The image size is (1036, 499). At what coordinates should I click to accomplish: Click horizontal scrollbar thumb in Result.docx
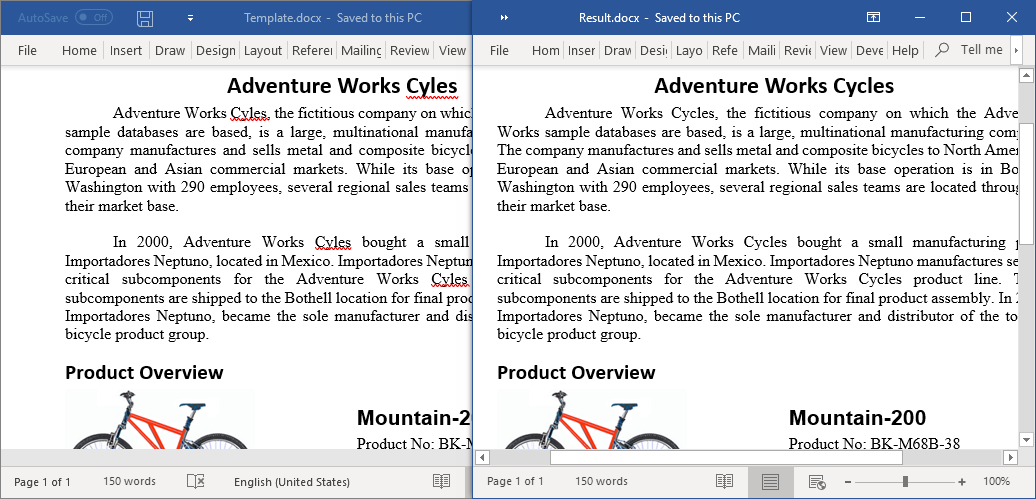tap(726, 457)
